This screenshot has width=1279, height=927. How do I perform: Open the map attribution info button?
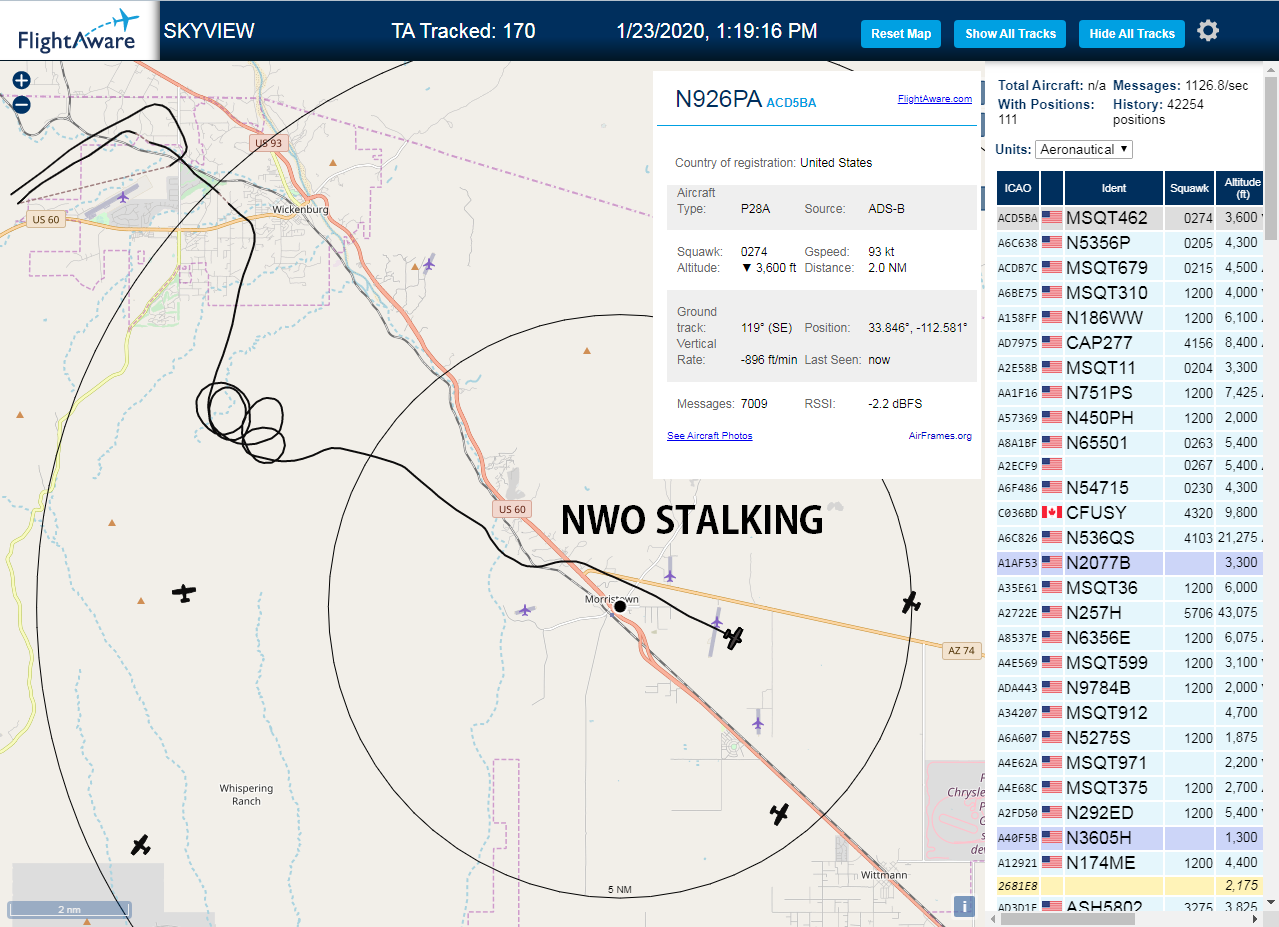coord(964,906)
